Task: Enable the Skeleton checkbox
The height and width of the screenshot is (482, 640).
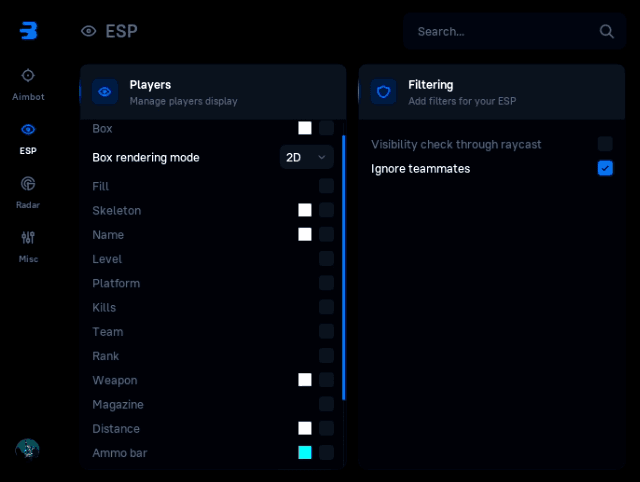Action: click(327, 210)
